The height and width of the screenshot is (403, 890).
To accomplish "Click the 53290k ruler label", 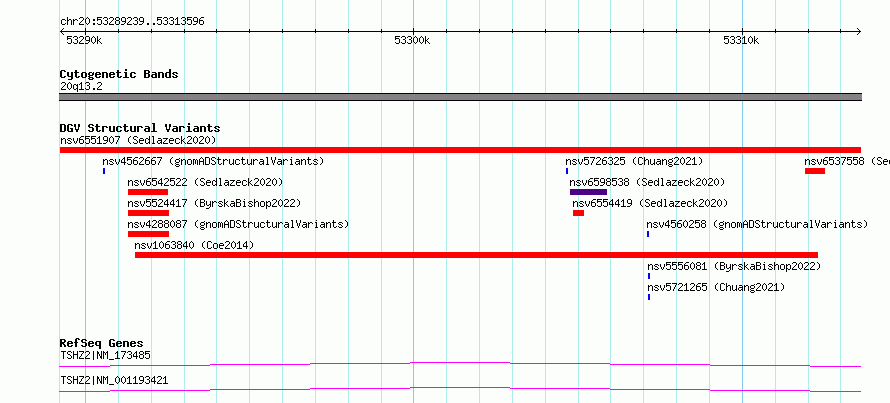I will click(x=84, y=41).
